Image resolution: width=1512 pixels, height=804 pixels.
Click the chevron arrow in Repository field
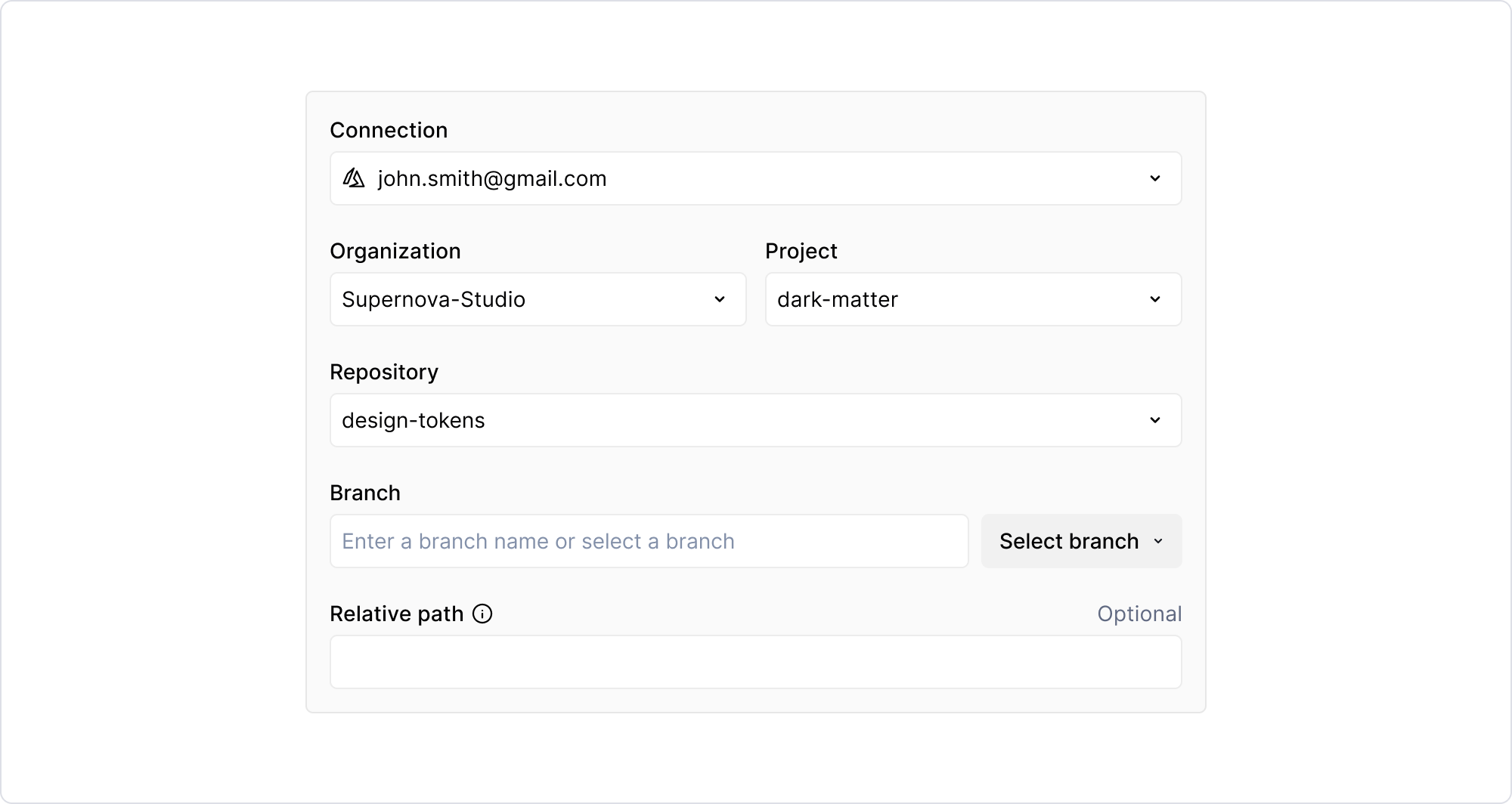point(1154,420)
